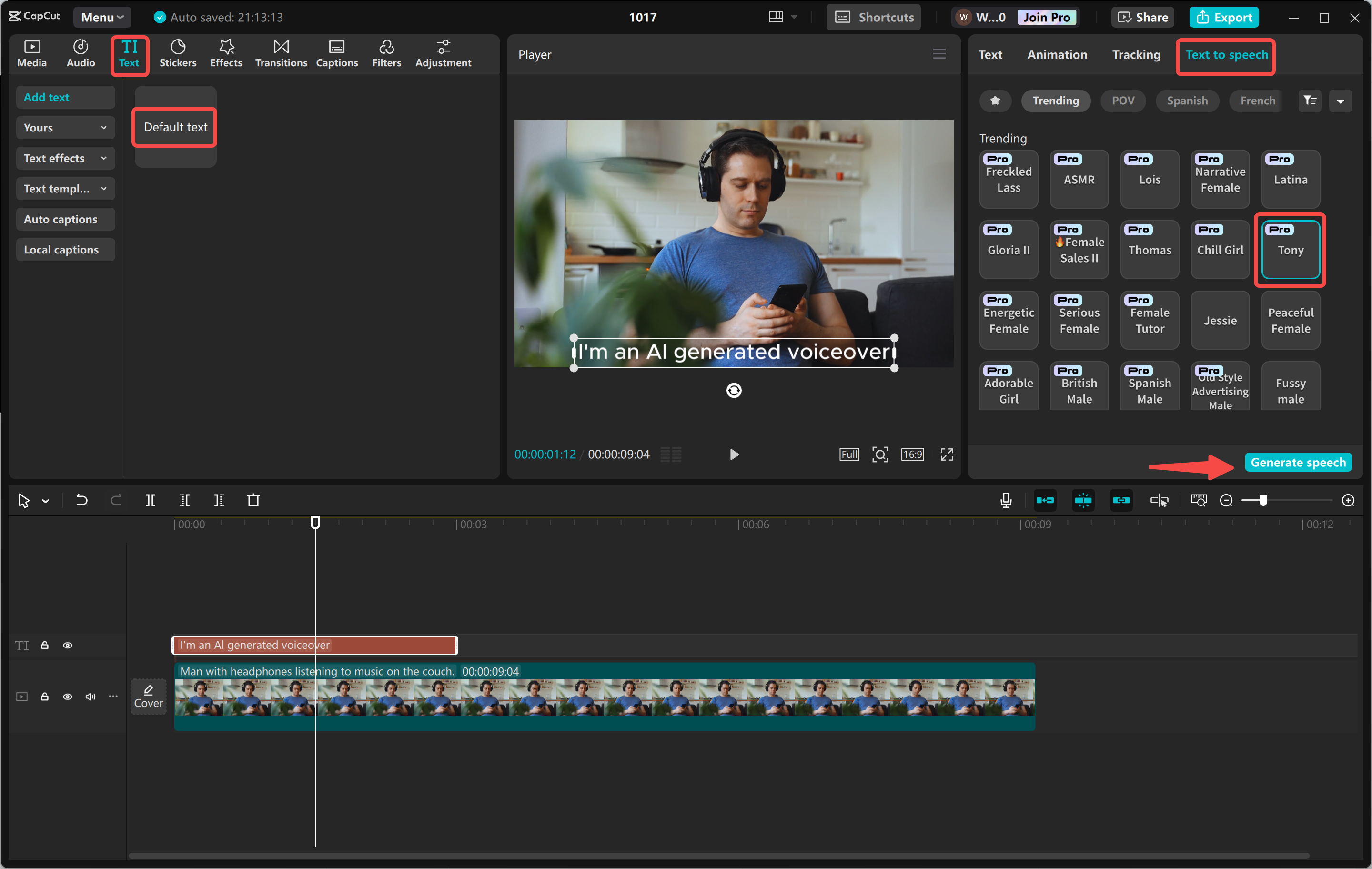Click the Export button
The height and width of the screenshot is (869, 1372).
coord(1224,17)
